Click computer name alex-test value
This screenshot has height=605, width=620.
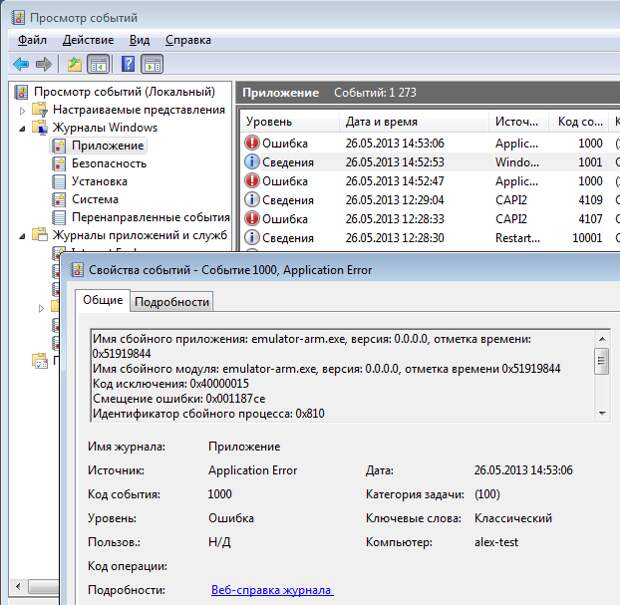tap(496, 542)
